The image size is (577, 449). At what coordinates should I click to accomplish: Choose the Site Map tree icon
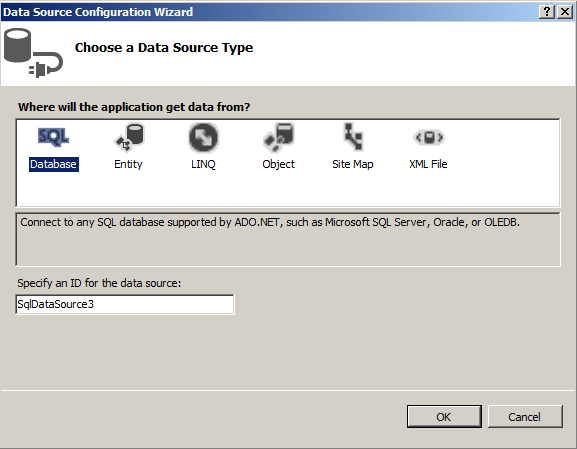(353, 137)
